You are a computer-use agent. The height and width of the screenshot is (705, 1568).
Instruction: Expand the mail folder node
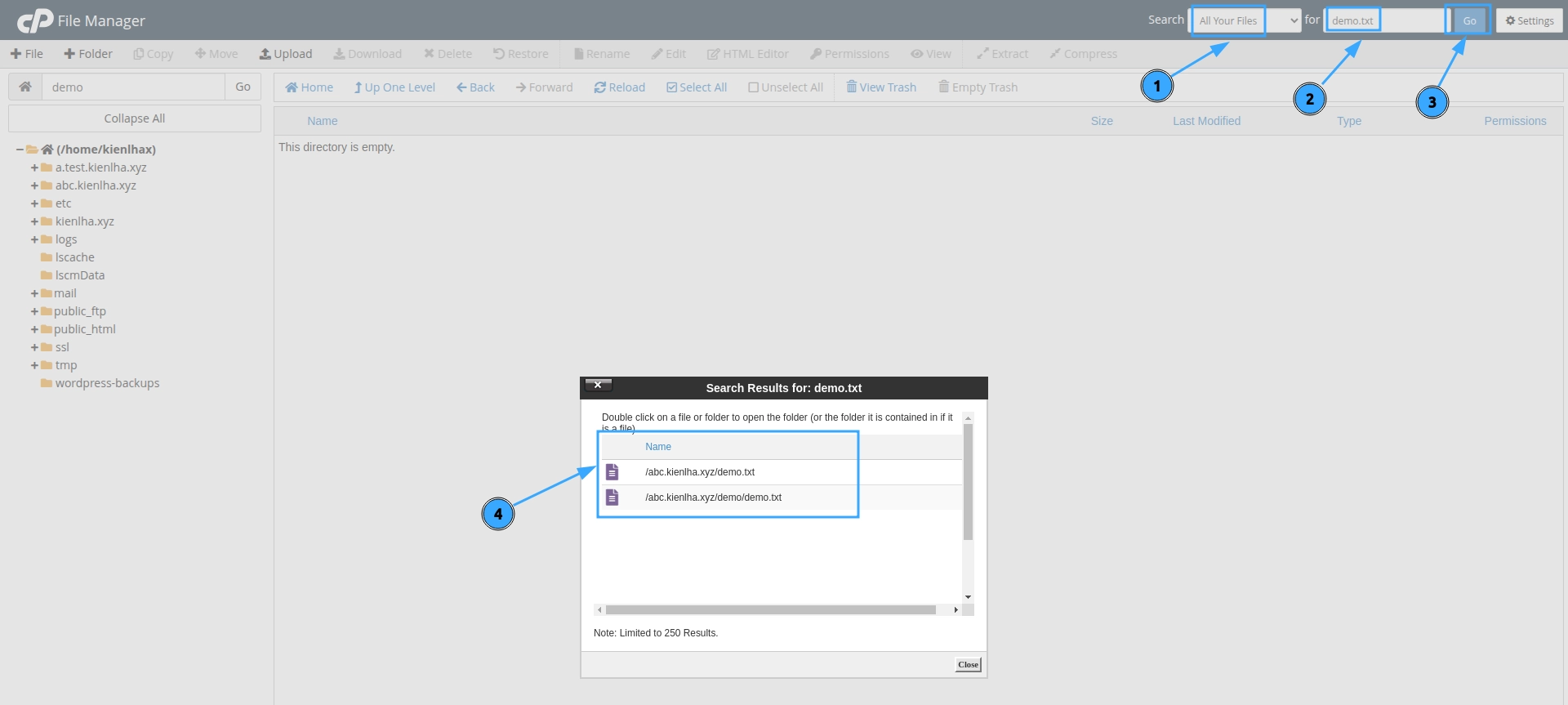tap(34, 293)
